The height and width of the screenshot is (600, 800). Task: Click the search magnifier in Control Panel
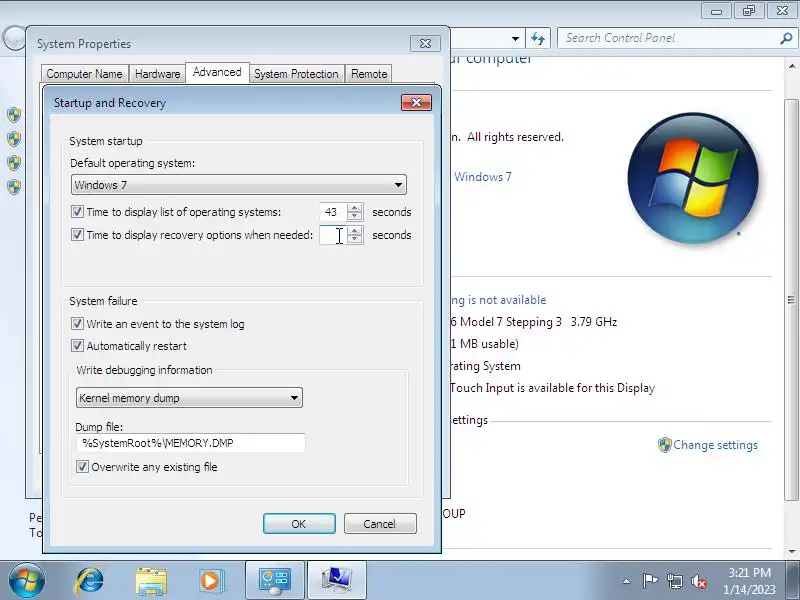786,38
